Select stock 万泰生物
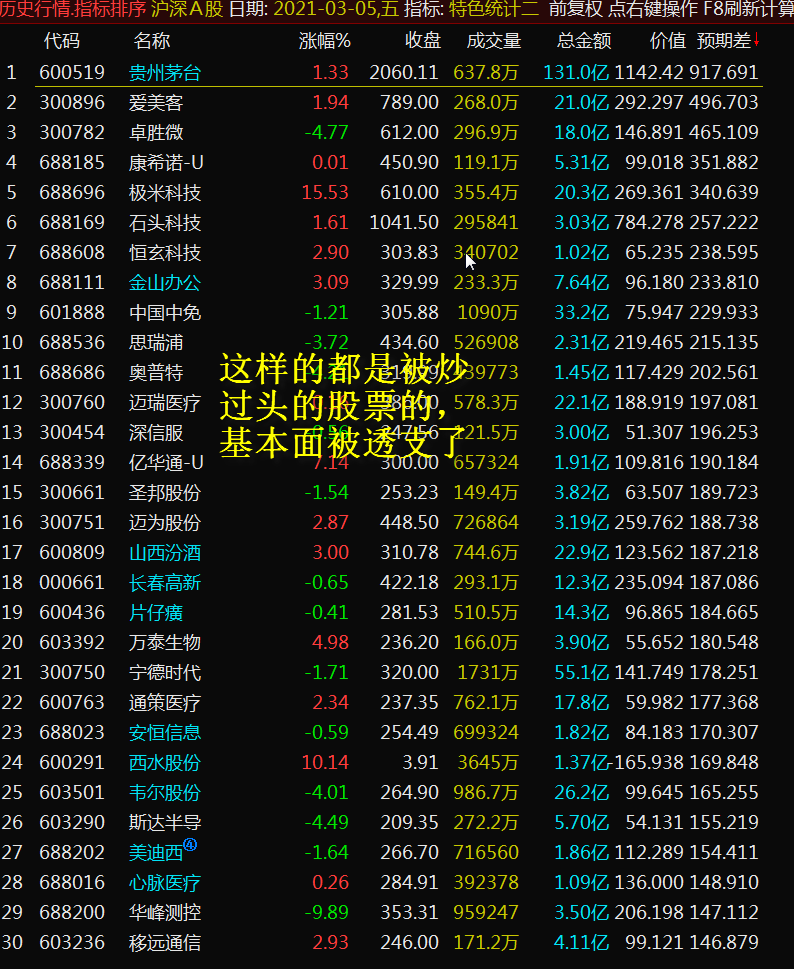This screenshot has height=969, width=794. [x=165, y=642]
